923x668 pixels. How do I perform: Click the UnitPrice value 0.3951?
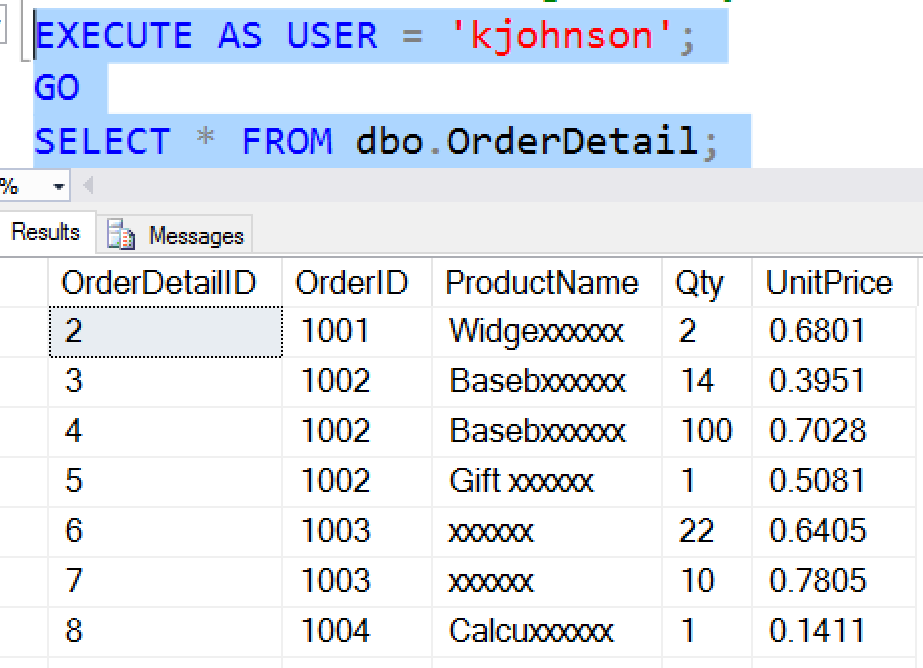834,381
